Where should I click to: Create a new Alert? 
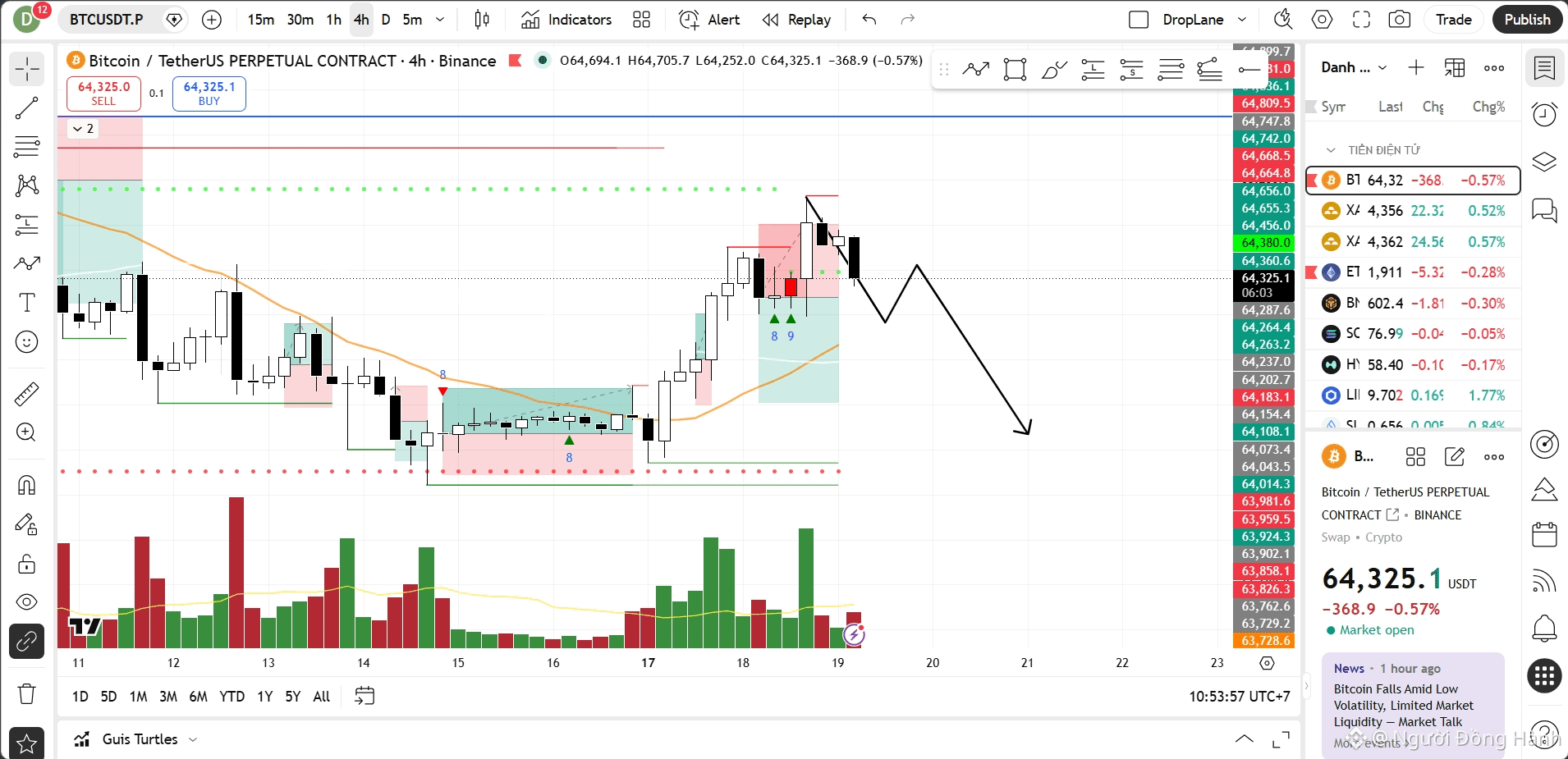(709, 20)
